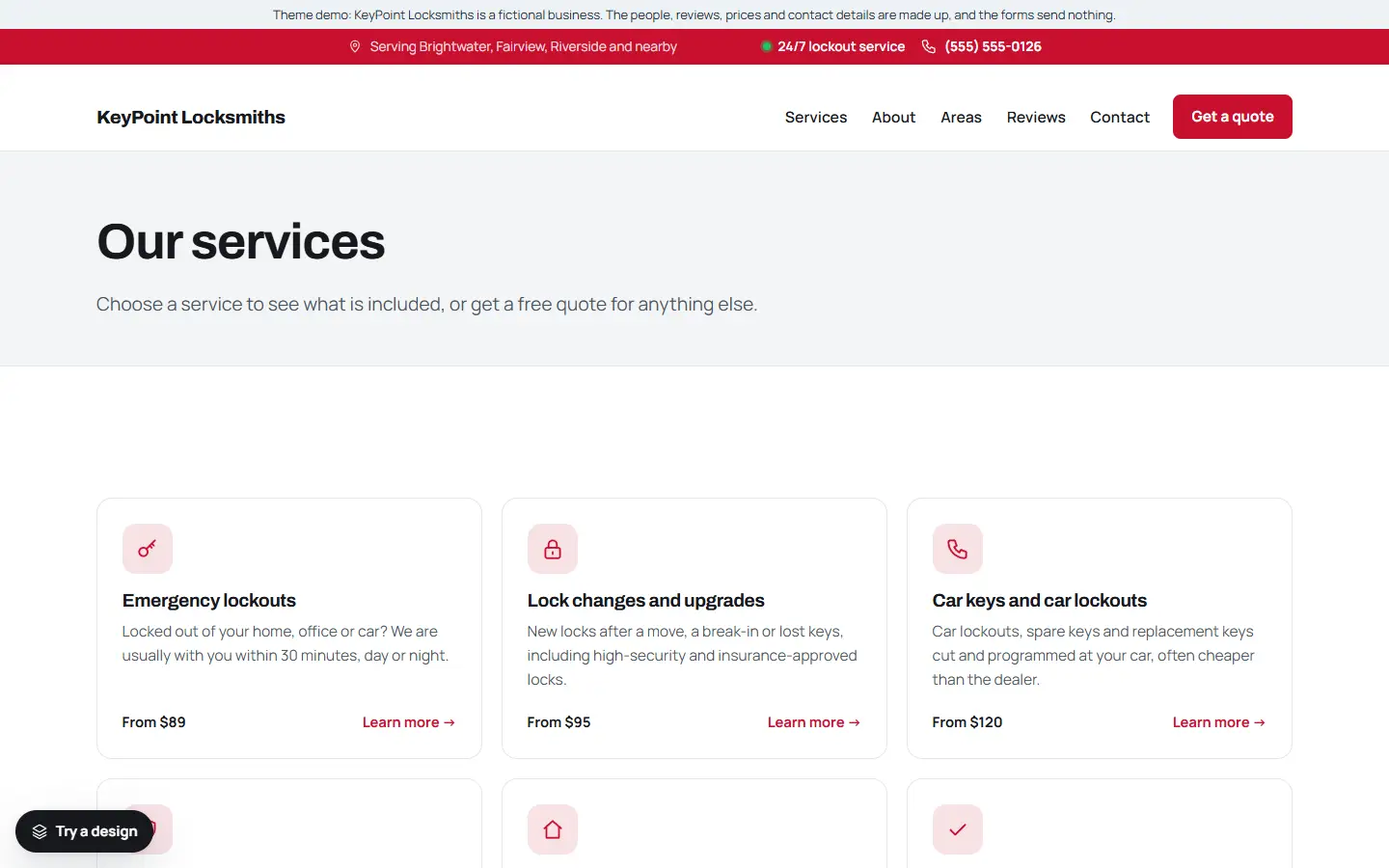The image size is (1389, 868).
Task: Click Learn more on Emergency lockouts
Action: [409, 722]
